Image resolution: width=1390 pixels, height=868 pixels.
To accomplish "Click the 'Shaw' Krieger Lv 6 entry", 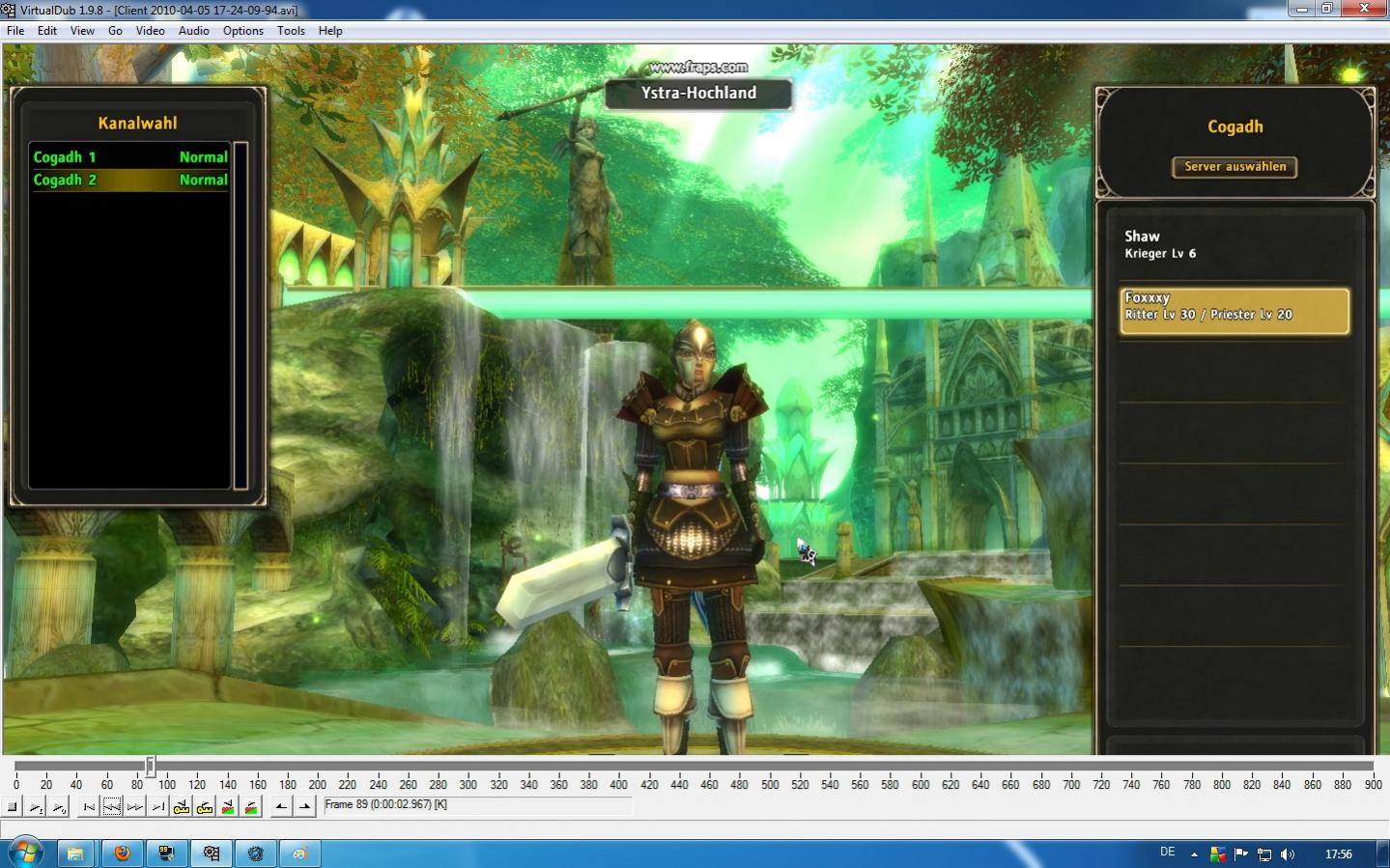I will (1234, 244).
